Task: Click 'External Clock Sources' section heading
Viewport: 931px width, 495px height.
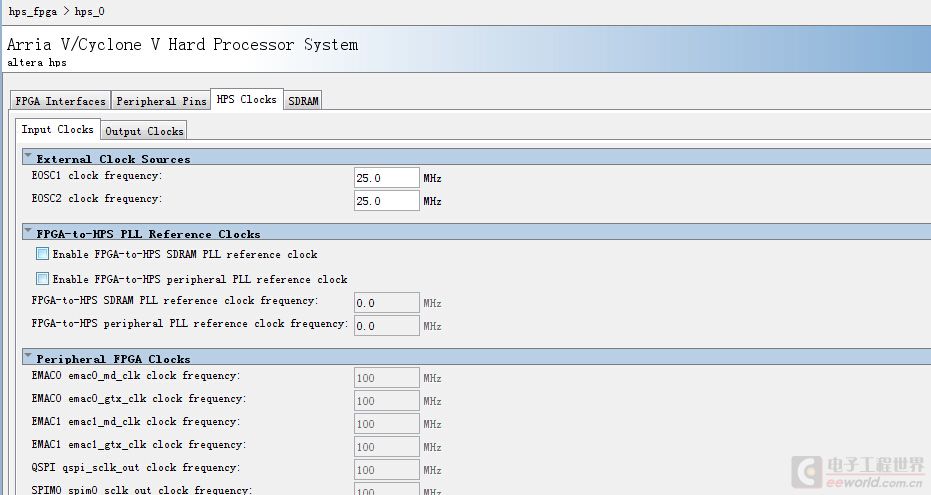Action: [113, 159]
